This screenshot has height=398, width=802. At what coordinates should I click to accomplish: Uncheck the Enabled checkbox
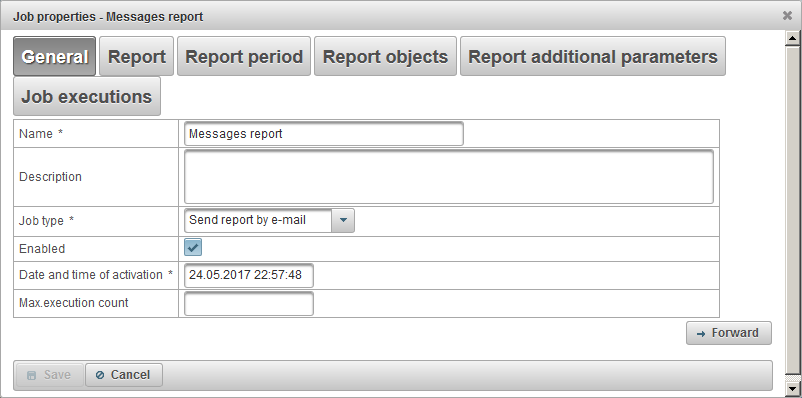(193, 248)
